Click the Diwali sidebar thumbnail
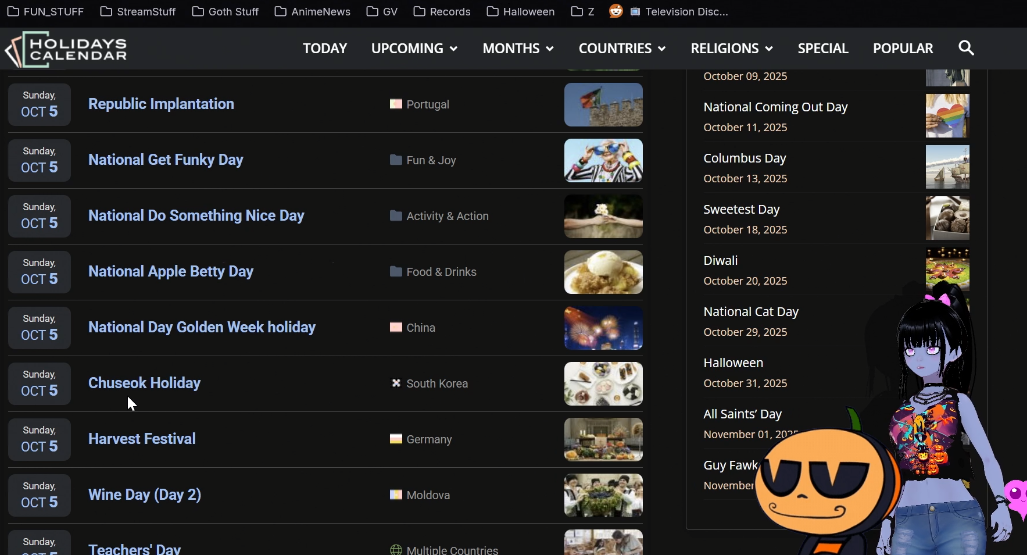The height and width of the screenshot is (555, 1027). pyautogui.click(x=946, y=269)
